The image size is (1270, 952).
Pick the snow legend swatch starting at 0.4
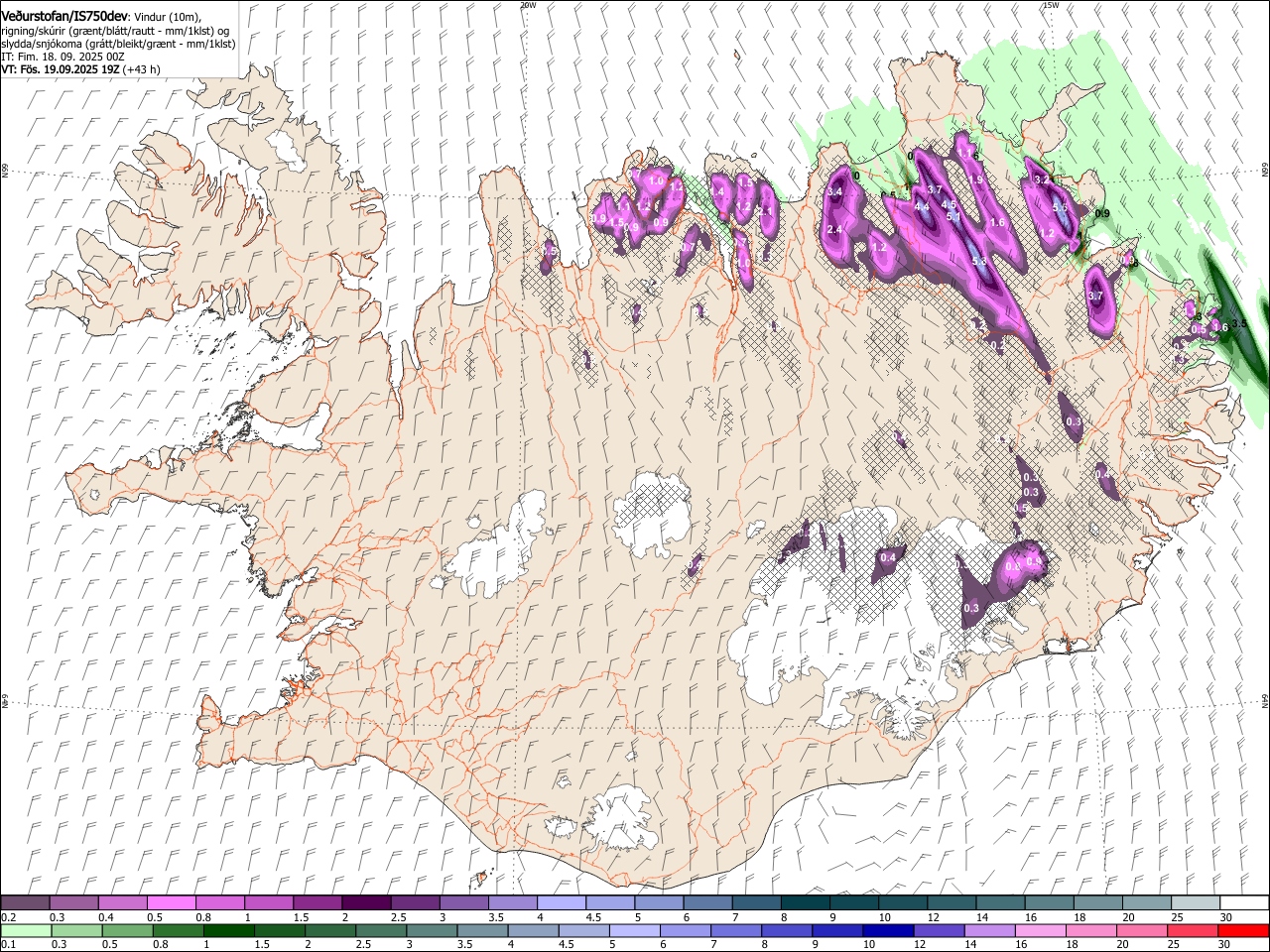pos(123,903)
